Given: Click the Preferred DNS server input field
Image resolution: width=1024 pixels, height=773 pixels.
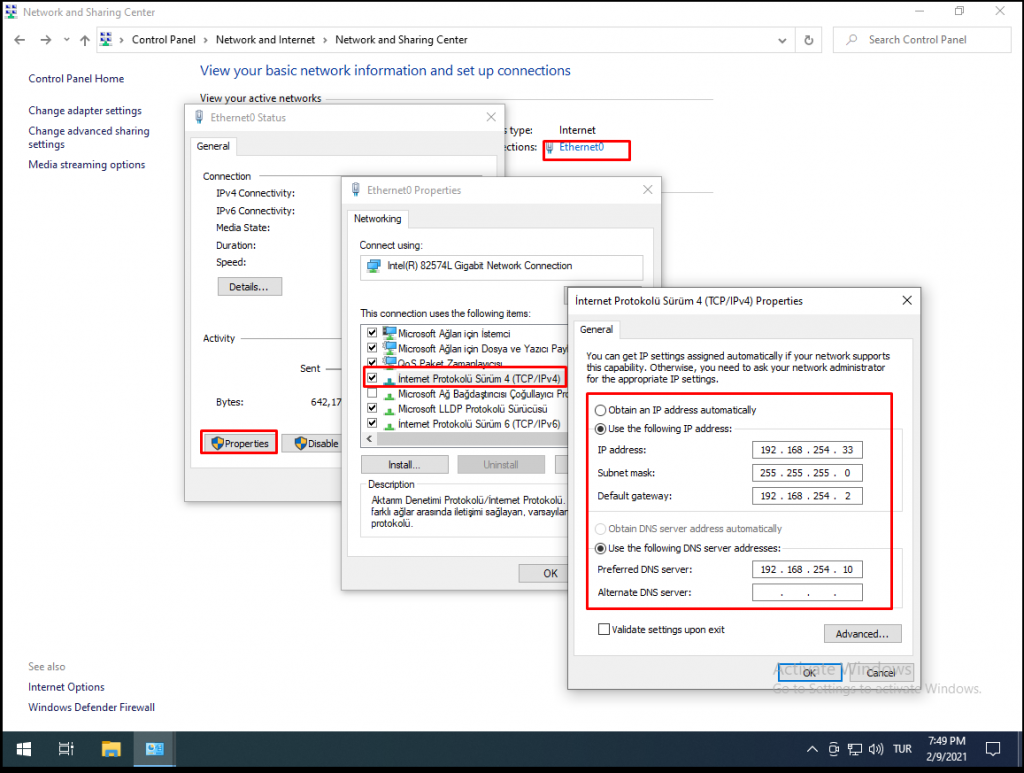Looking at the screenshot, I should coord(807,569).
